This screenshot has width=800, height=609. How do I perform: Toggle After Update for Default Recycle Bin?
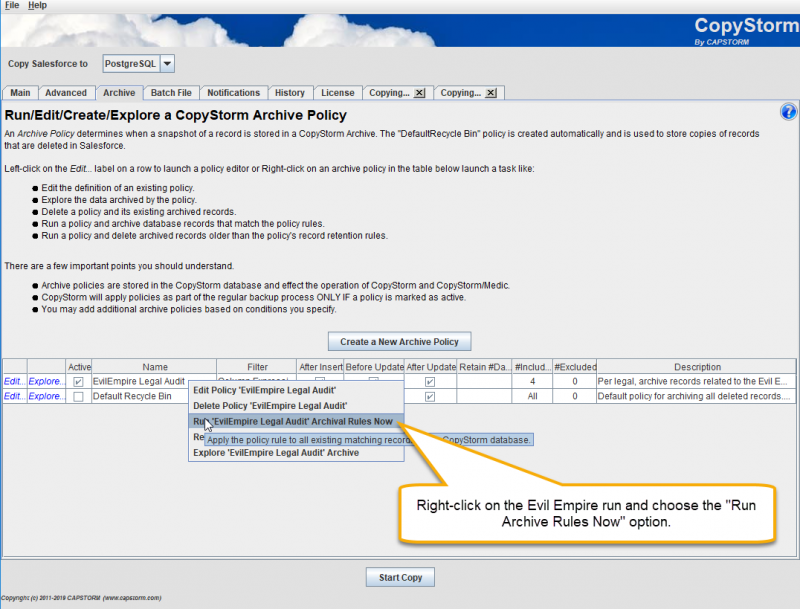(429, 395)
